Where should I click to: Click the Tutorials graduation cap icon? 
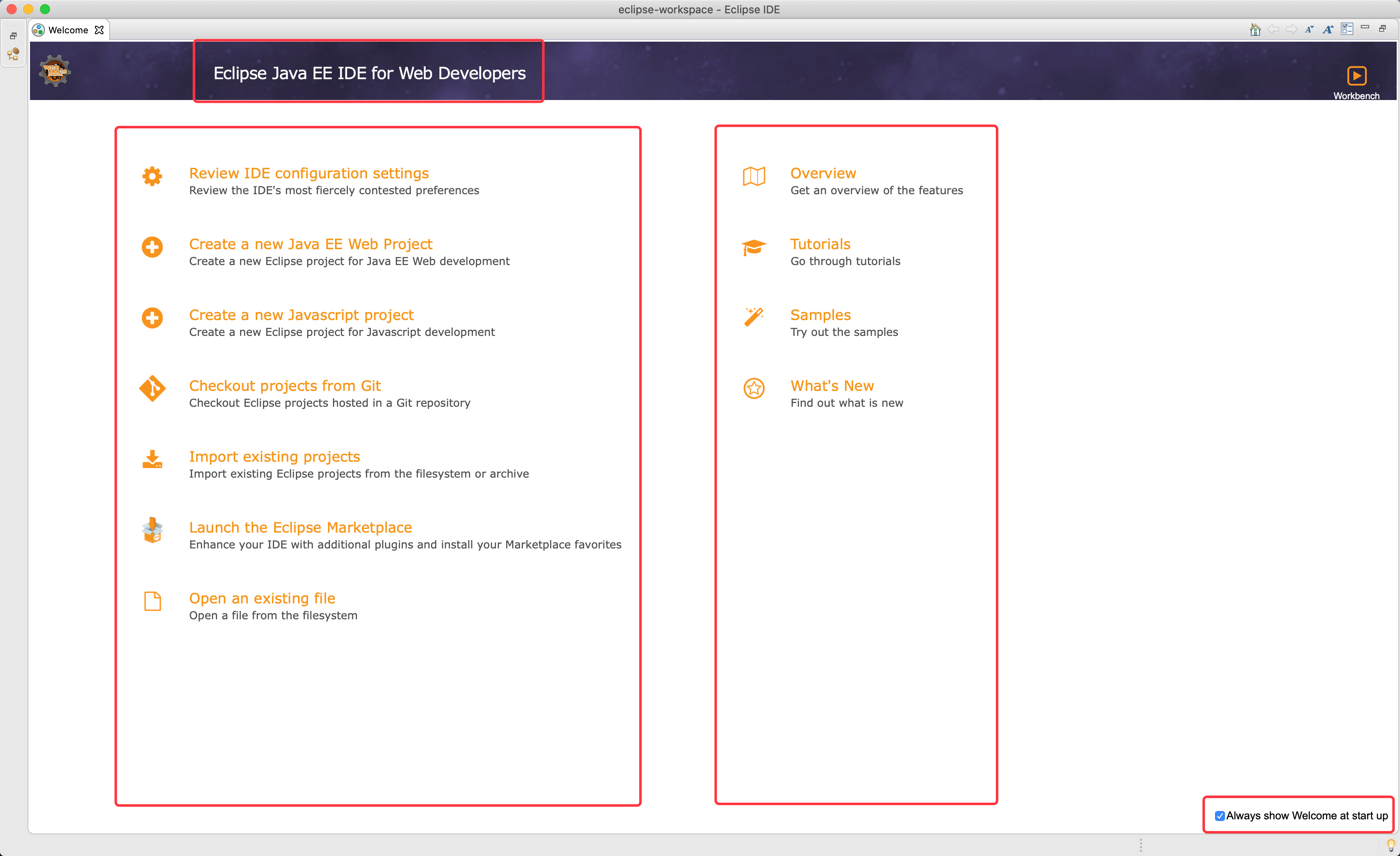754,247
